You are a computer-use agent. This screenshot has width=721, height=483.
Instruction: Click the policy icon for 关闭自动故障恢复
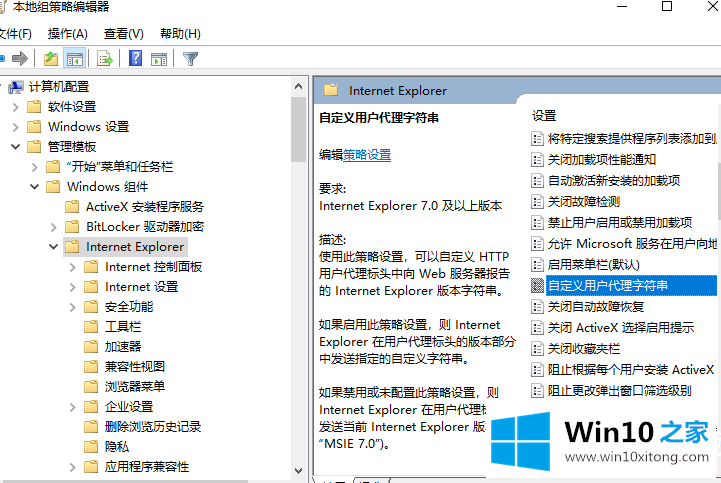[537, 306]
